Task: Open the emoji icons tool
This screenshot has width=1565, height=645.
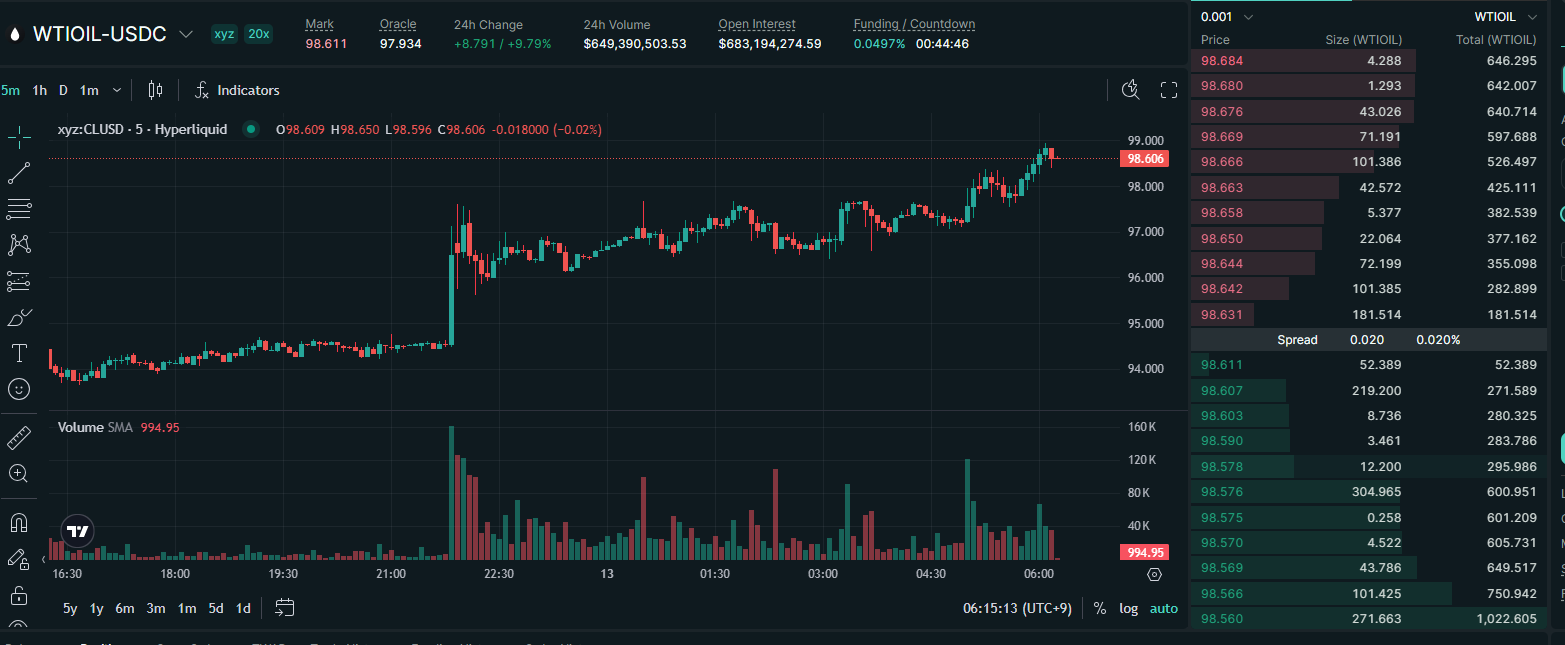Action: click(19, 389)
